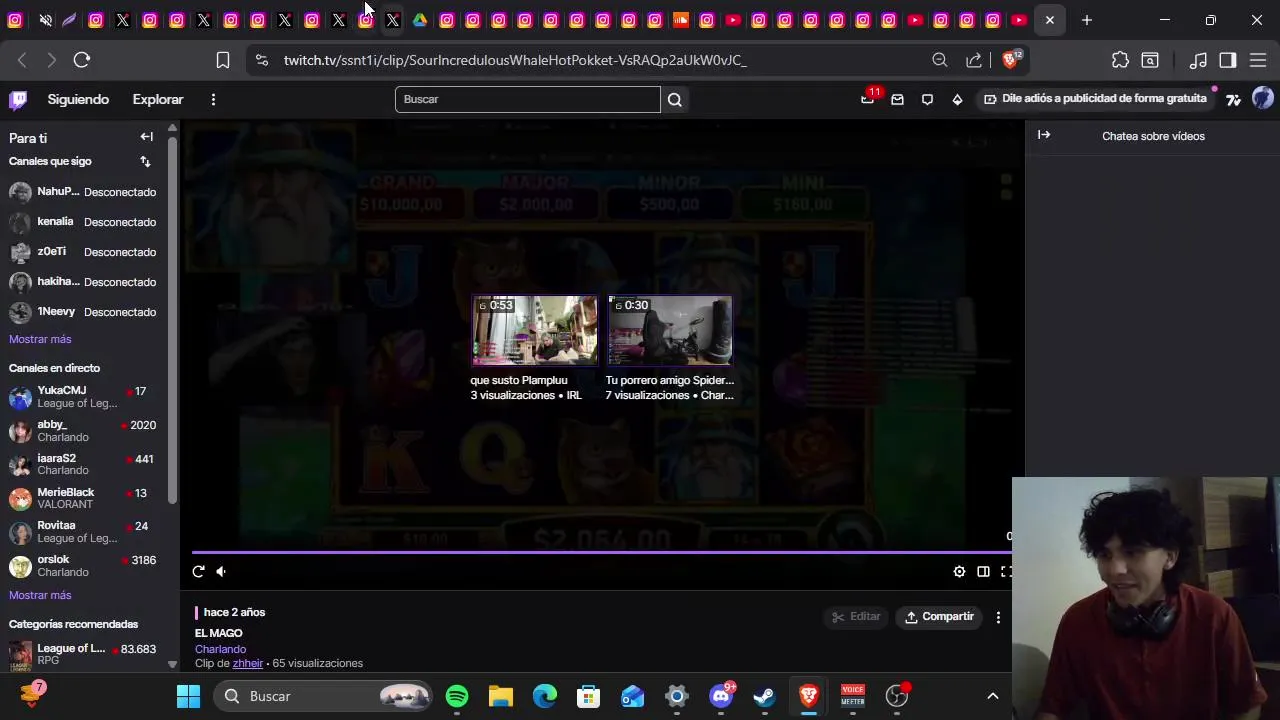1280x720 pixels.
Task: Open Brave Shields lion icon
Action: point(1010,60)
